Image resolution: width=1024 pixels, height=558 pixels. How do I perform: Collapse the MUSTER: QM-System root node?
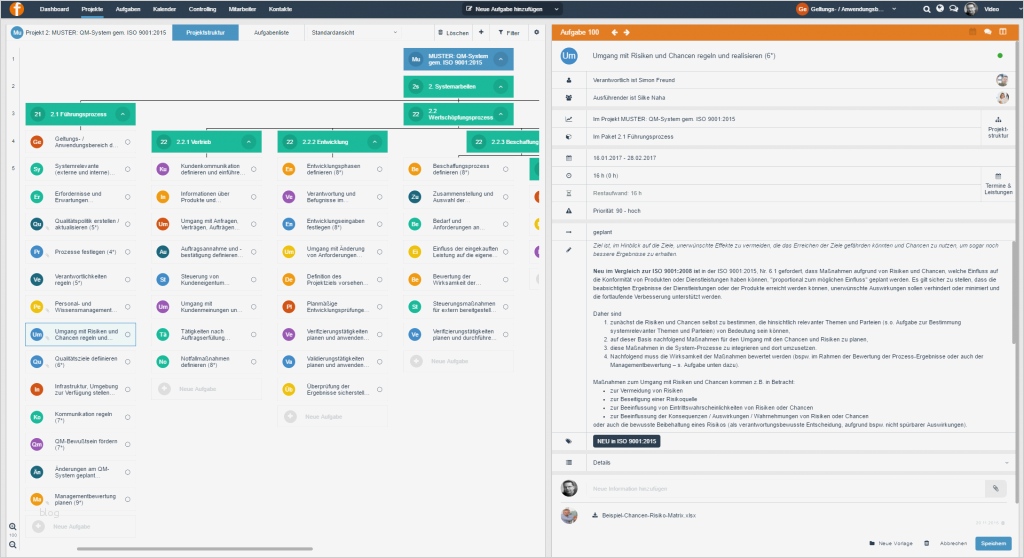tap(500, 59)
